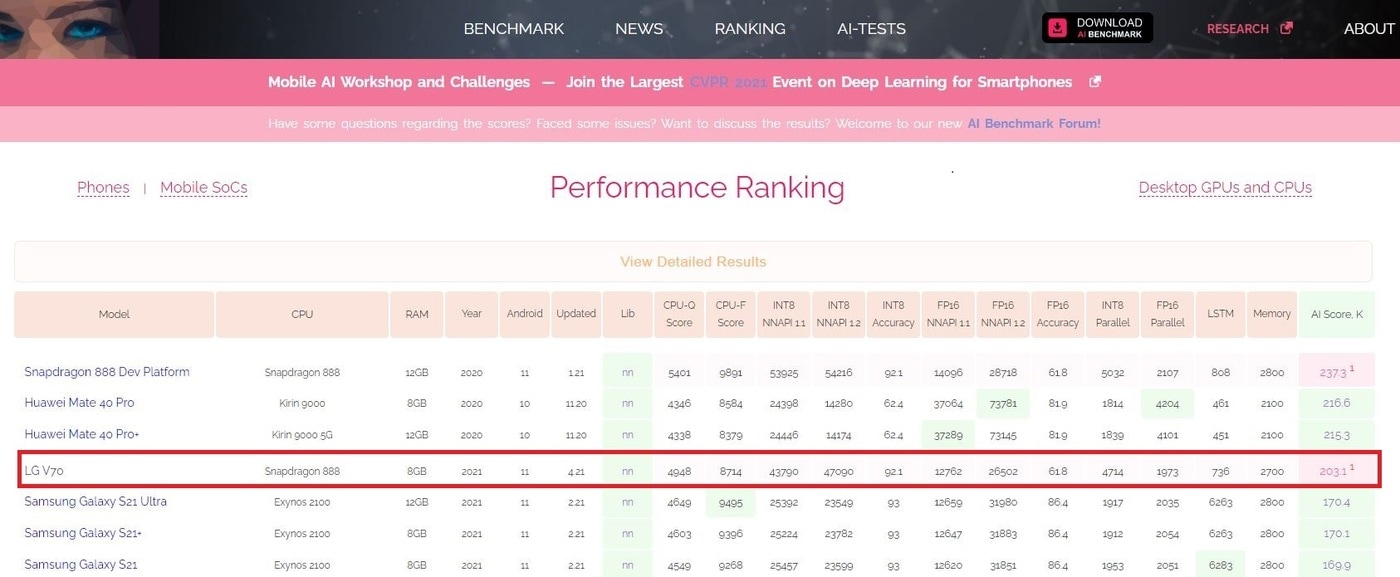Viewport: 1400px width, 577px height.
Task: Click the View Detailed Results button
Action: coord(693,261)
